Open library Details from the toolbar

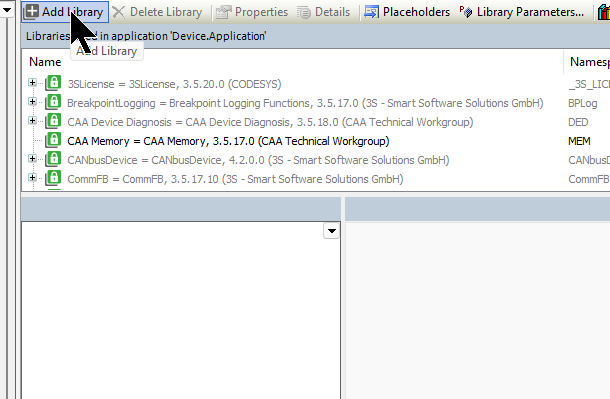coord(324,12)
